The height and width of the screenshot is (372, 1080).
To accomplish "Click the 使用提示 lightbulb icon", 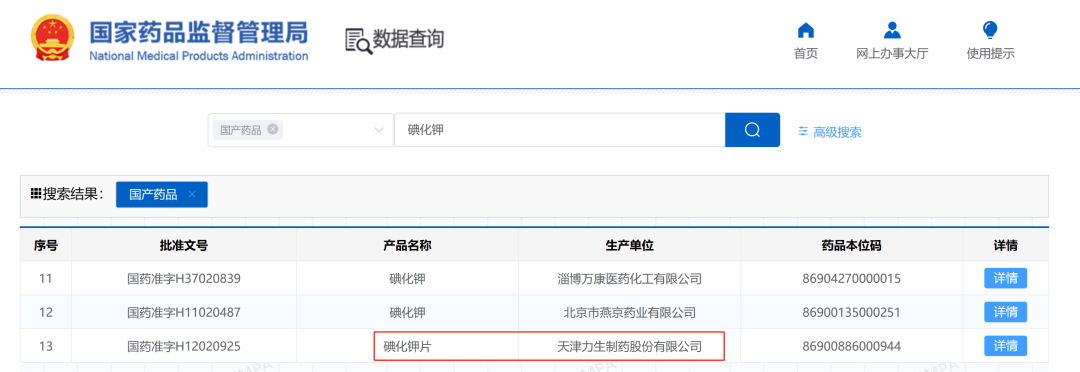I will tap(990, 30).
